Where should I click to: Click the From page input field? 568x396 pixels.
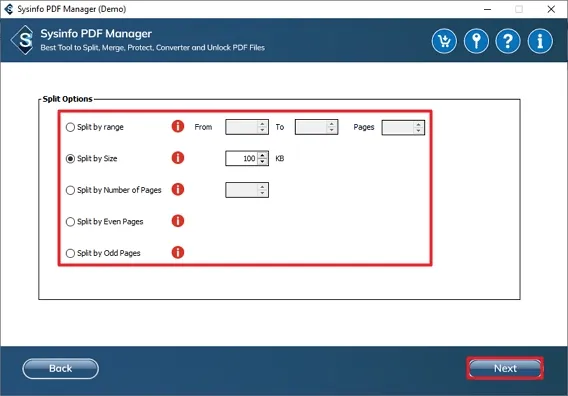(242, 127)
